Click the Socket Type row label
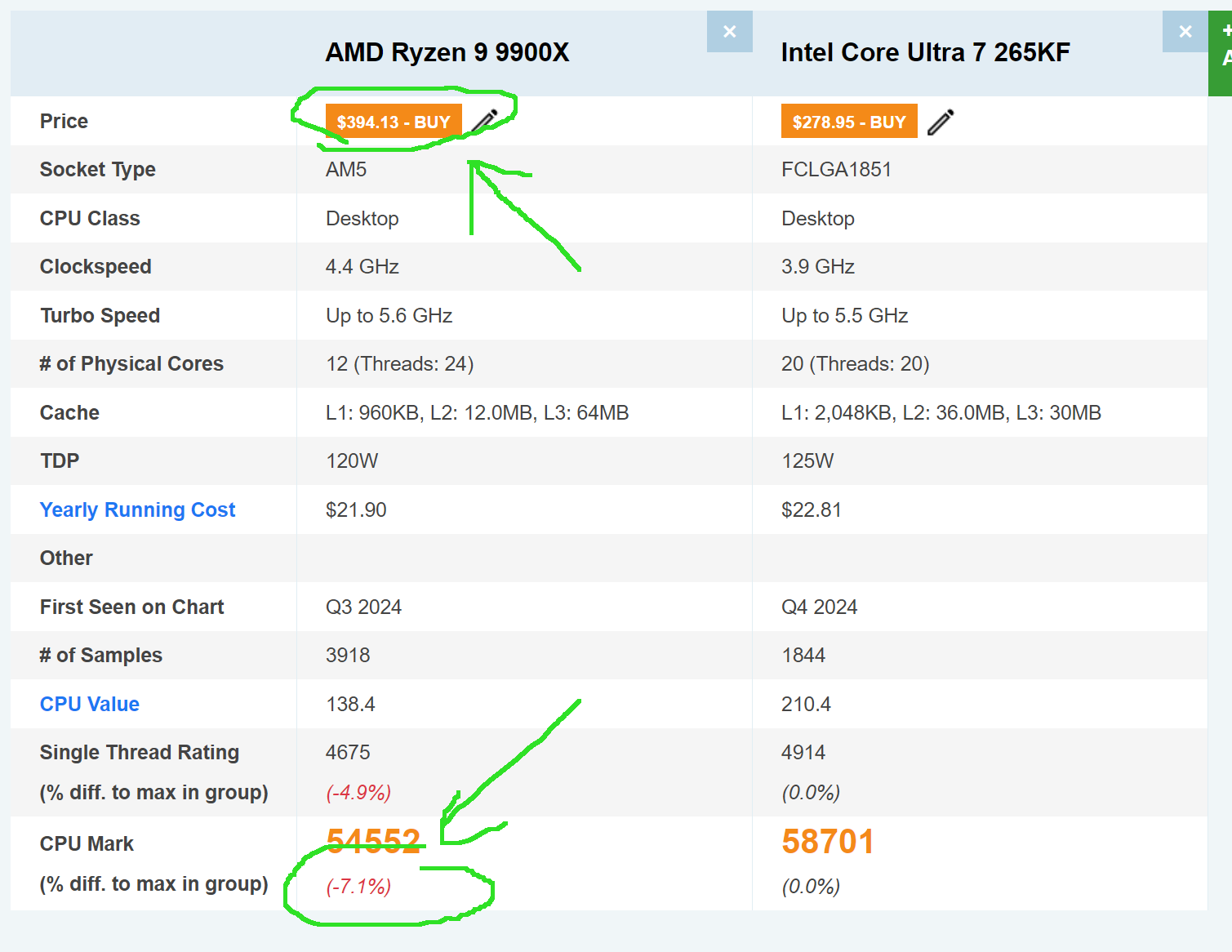 98,170
